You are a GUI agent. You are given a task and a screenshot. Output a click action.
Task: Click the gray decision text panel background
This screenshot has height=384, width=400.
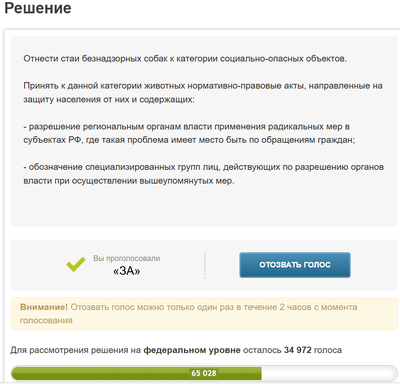point(204,207)
